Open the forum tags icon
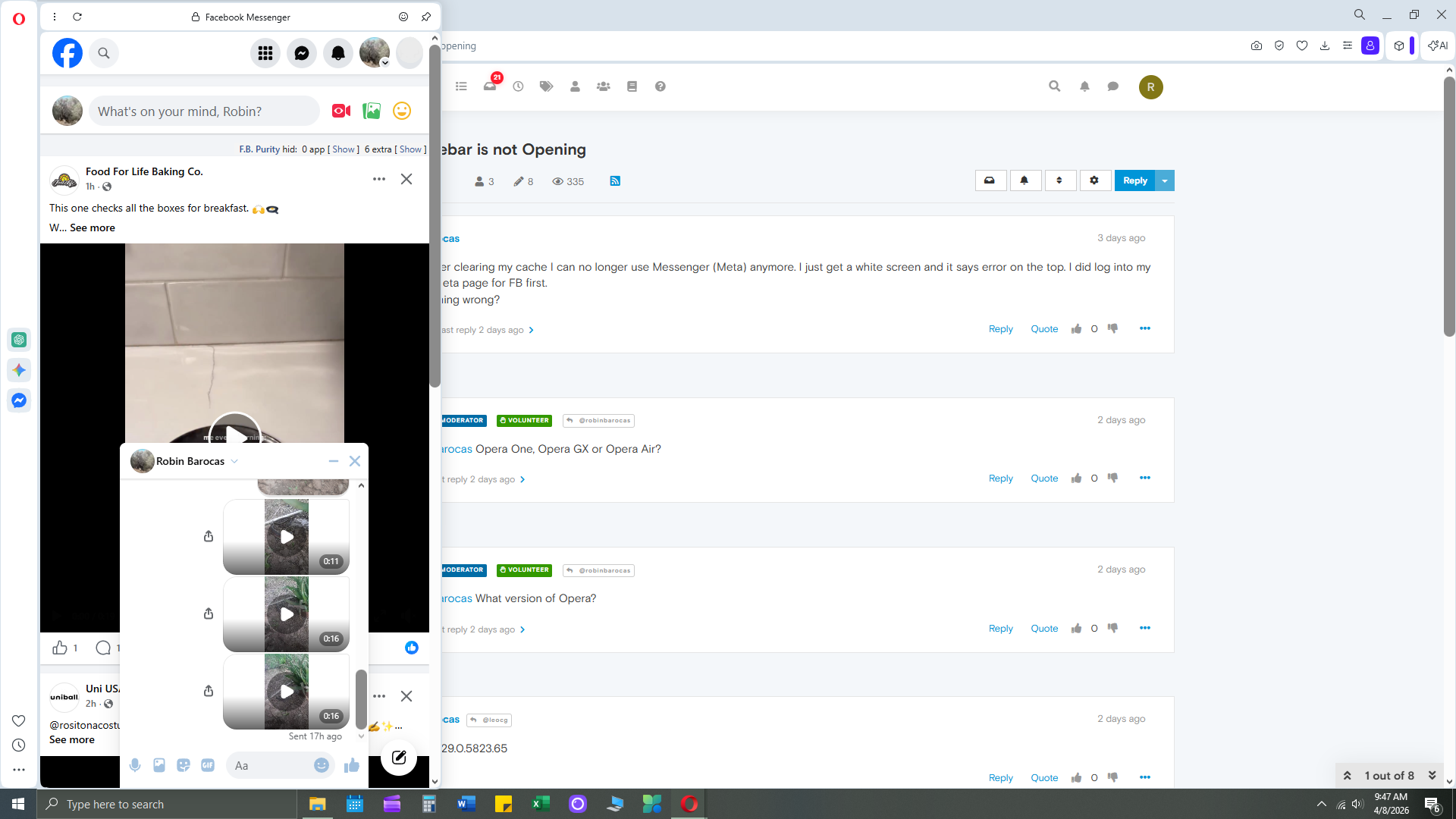Viewport: 1456px width, 819px height. point(546,86)
